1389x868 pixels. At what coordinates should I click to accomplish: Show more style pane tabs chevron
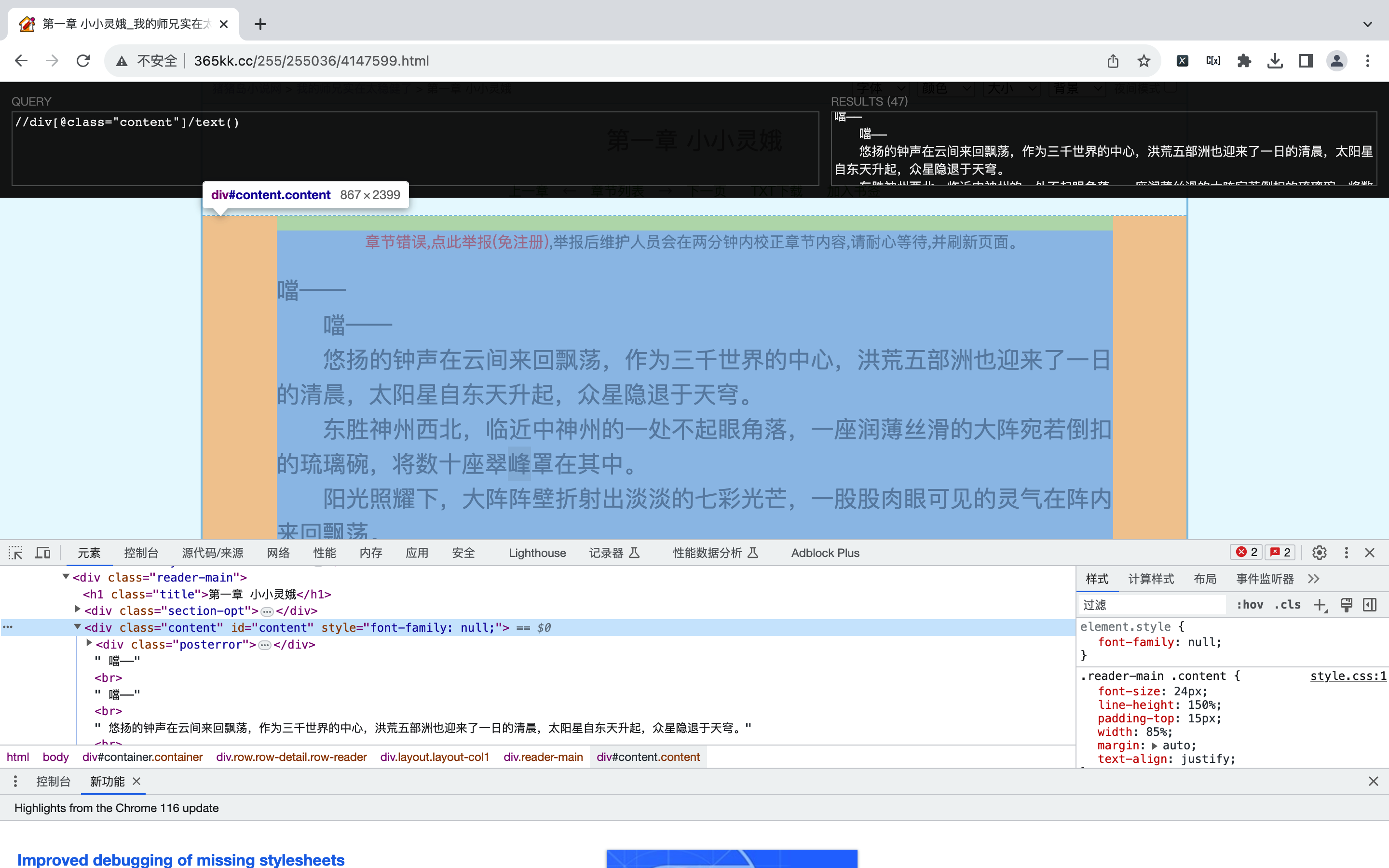tap(1314, 579)
